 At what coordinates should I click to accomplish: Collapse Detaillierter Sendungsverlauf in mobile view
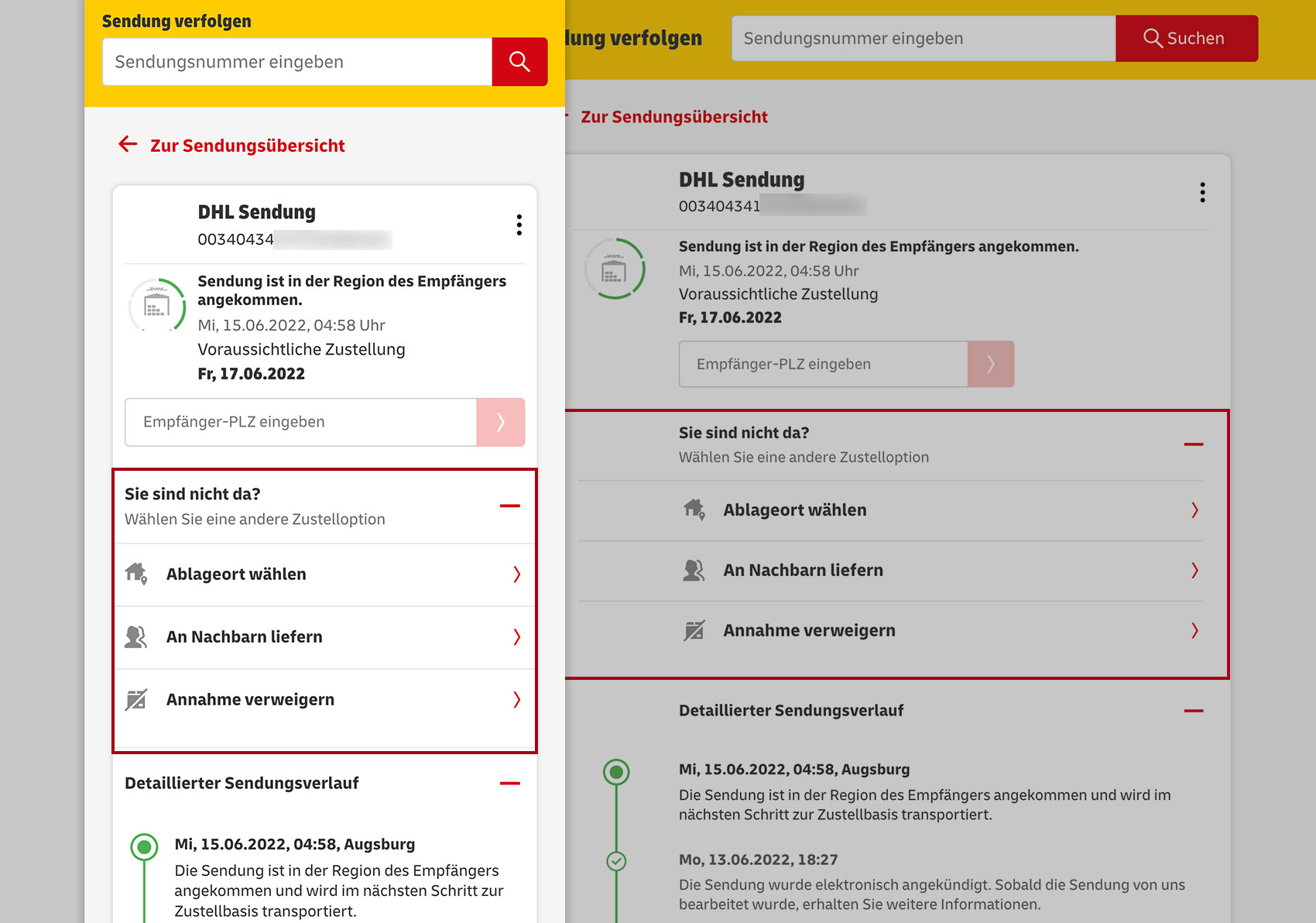[510, 783]
